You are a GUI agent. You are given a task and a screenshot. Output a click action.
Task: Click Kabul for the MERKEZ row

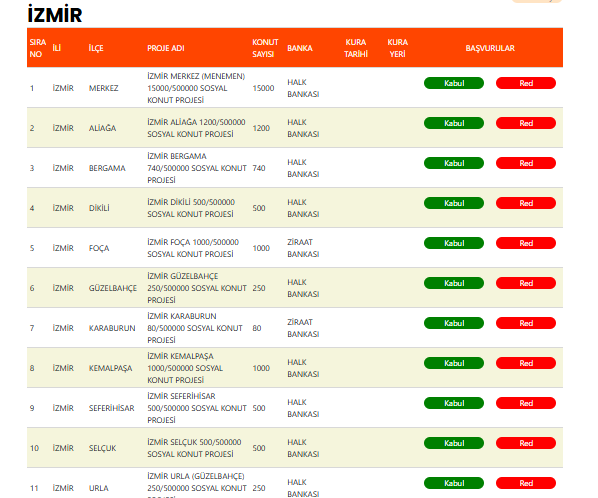coord(454,83)
